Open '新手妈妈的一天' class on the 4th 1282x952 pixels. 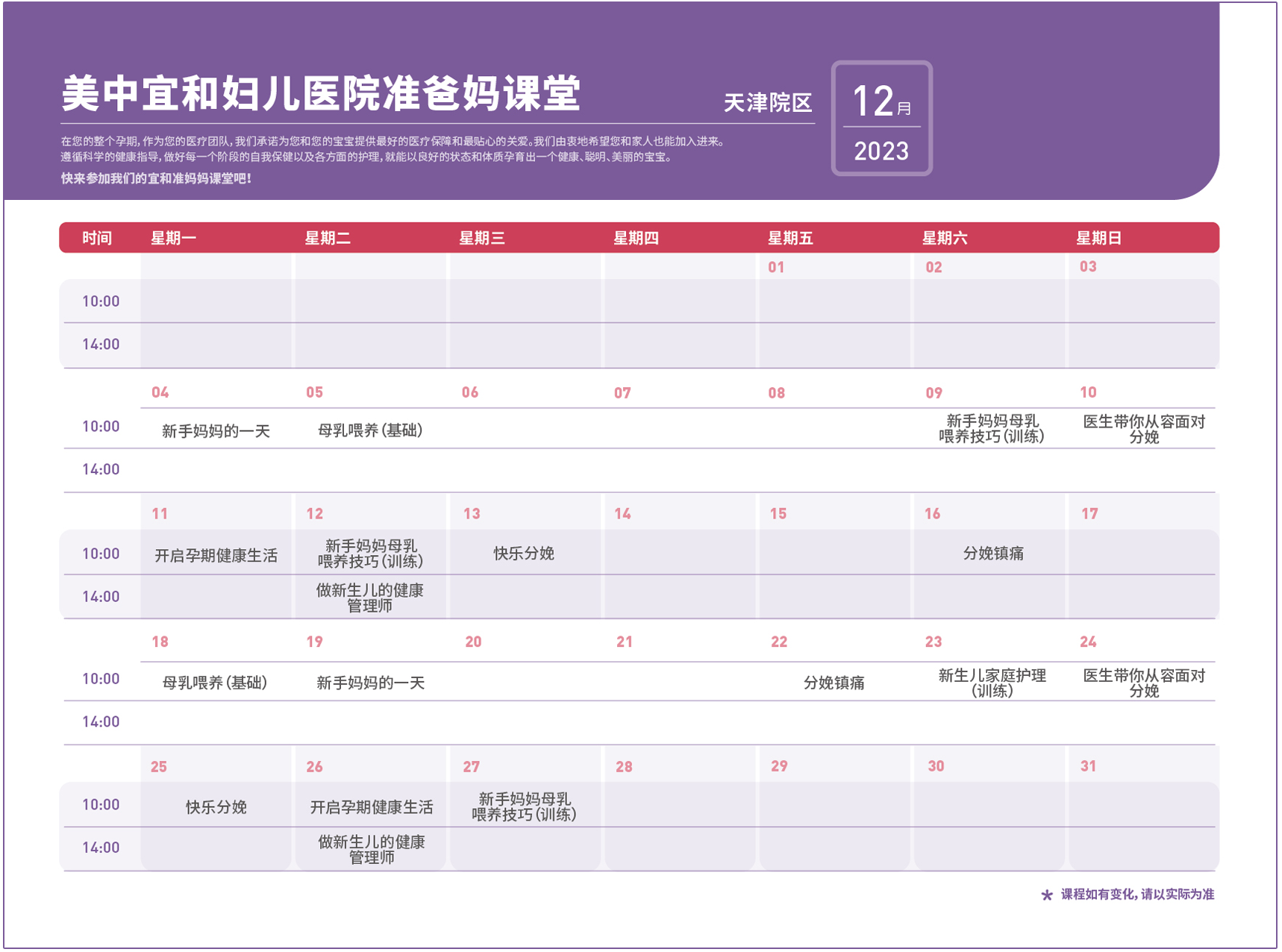pos(216,431)
